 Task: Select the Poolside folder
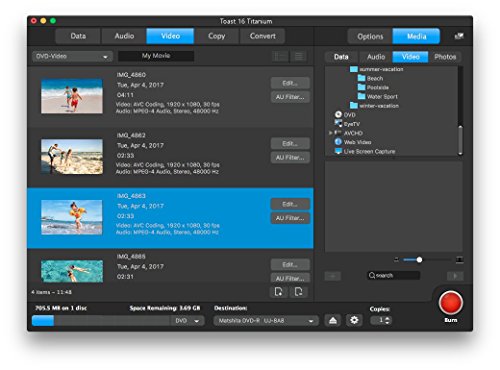[x=373, y=87]
